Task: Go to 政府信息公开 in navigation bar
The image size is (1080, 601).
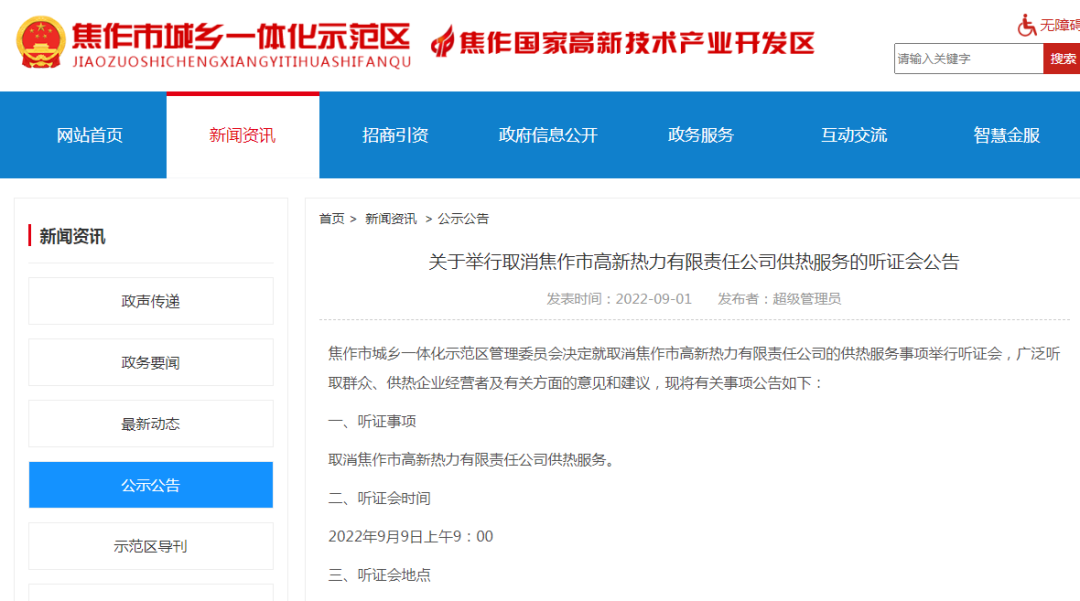Action: click(x=548, y=136)
